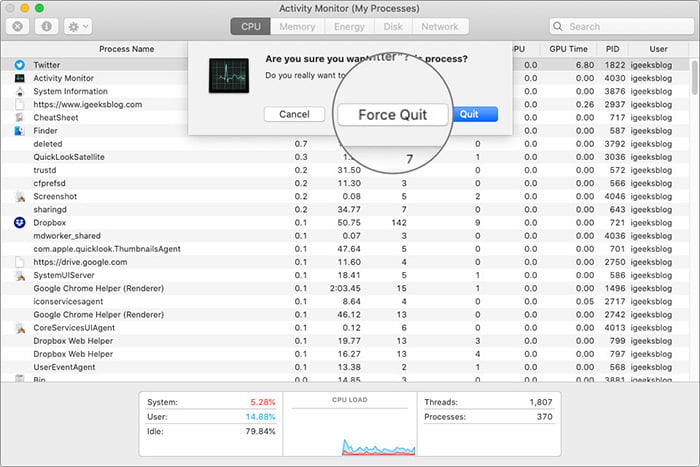Image resolution: width=700 pixels, height=467 pixels.
Task: Click the vertical scrollbar of process list
Action: pyautogui.click(x=695, y=78)
